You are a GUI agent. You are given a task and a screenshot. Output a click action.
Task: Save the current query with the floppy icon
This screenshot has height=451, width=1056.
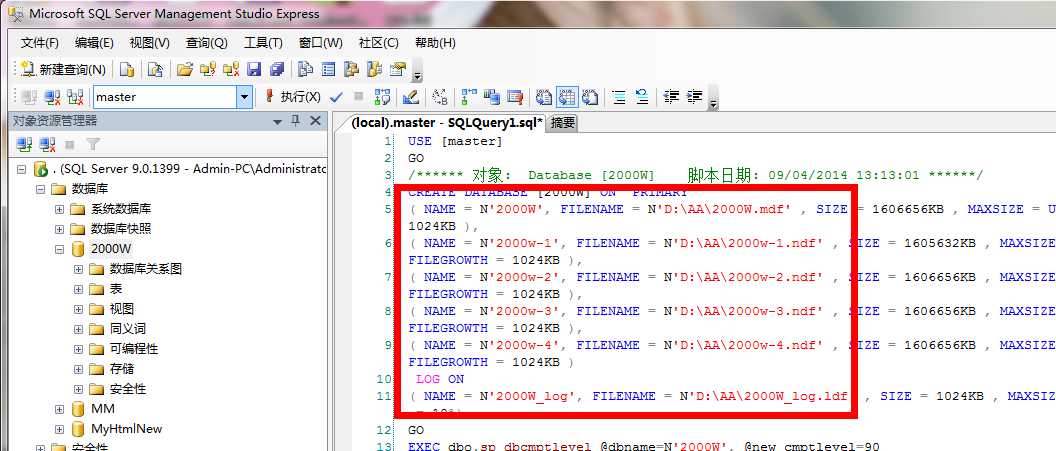254,69
